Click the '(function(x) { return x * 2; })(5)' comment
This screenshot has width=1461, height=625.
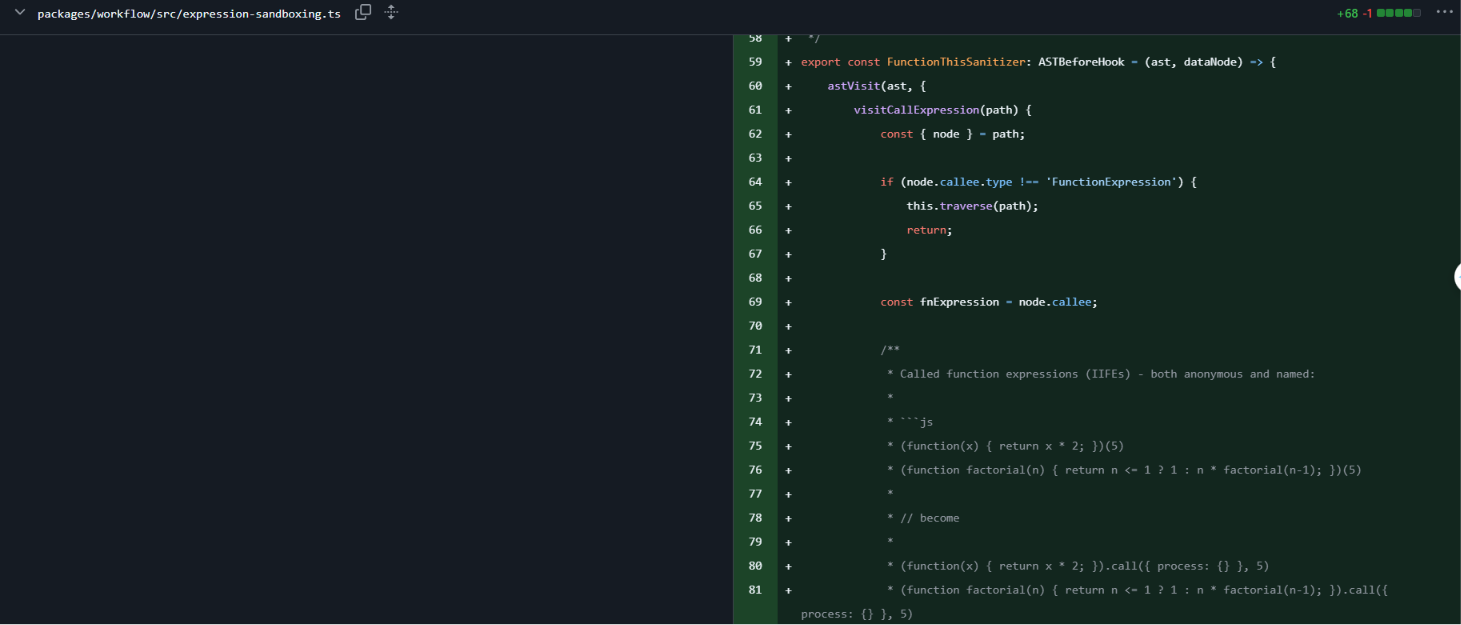[1005, 446]
